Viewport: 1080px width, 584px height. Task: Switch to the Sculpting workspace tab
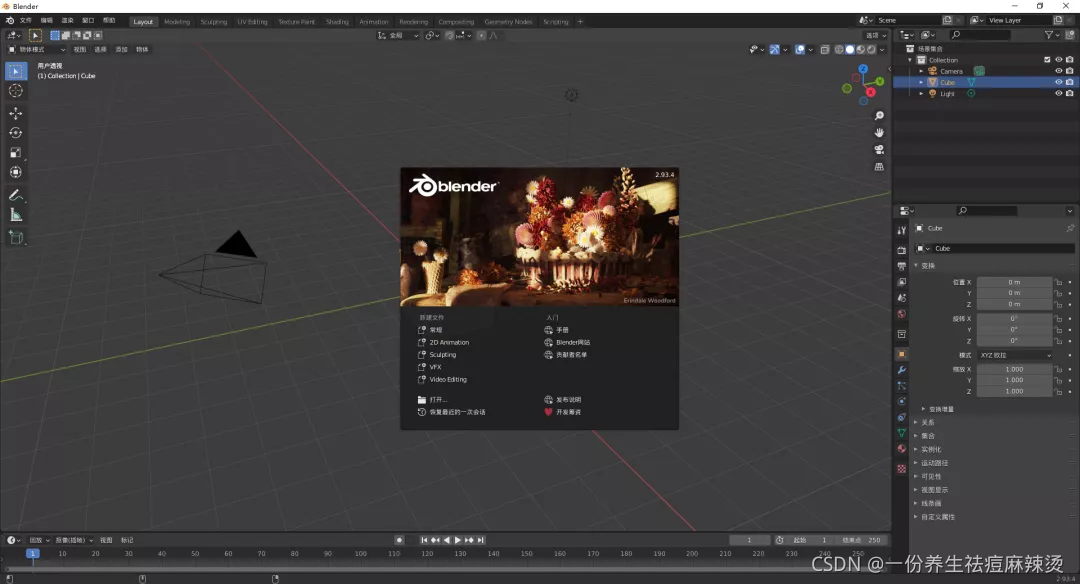coord(214,21)
